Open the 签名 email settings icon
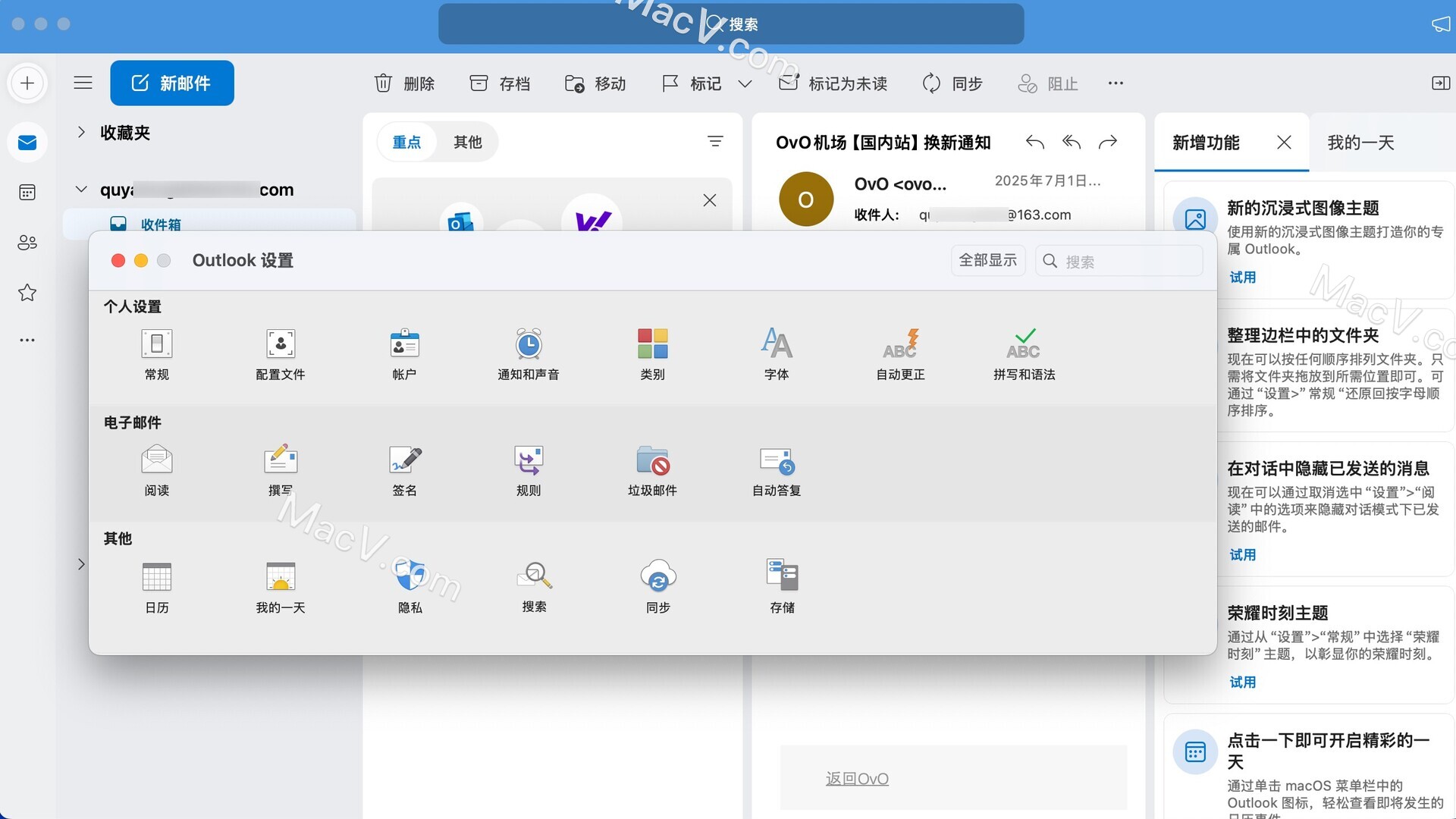The image size is (1456, 819). tap(404, 469)
